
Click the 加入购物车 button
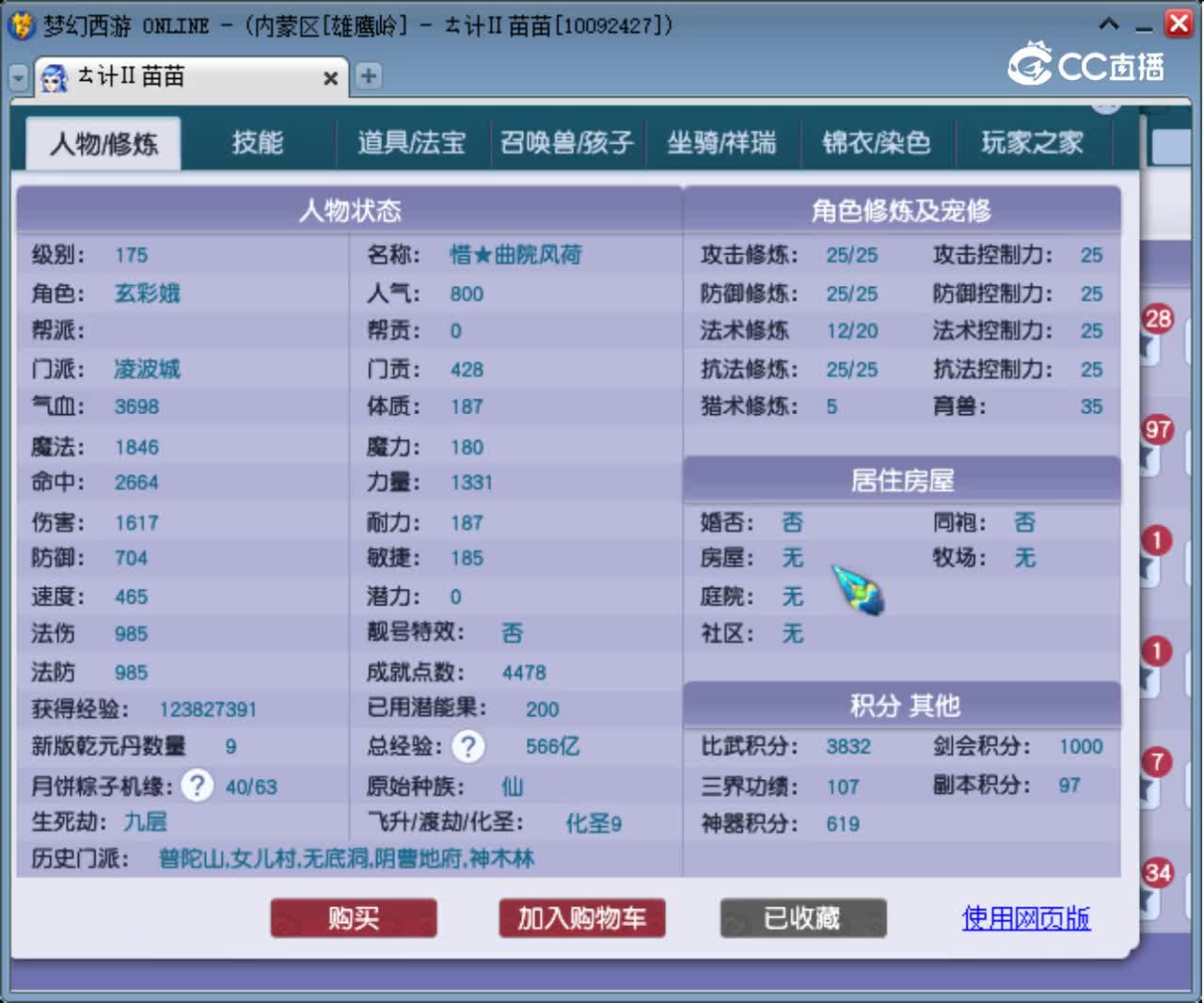pyautogui.click(x=582, y=918)
